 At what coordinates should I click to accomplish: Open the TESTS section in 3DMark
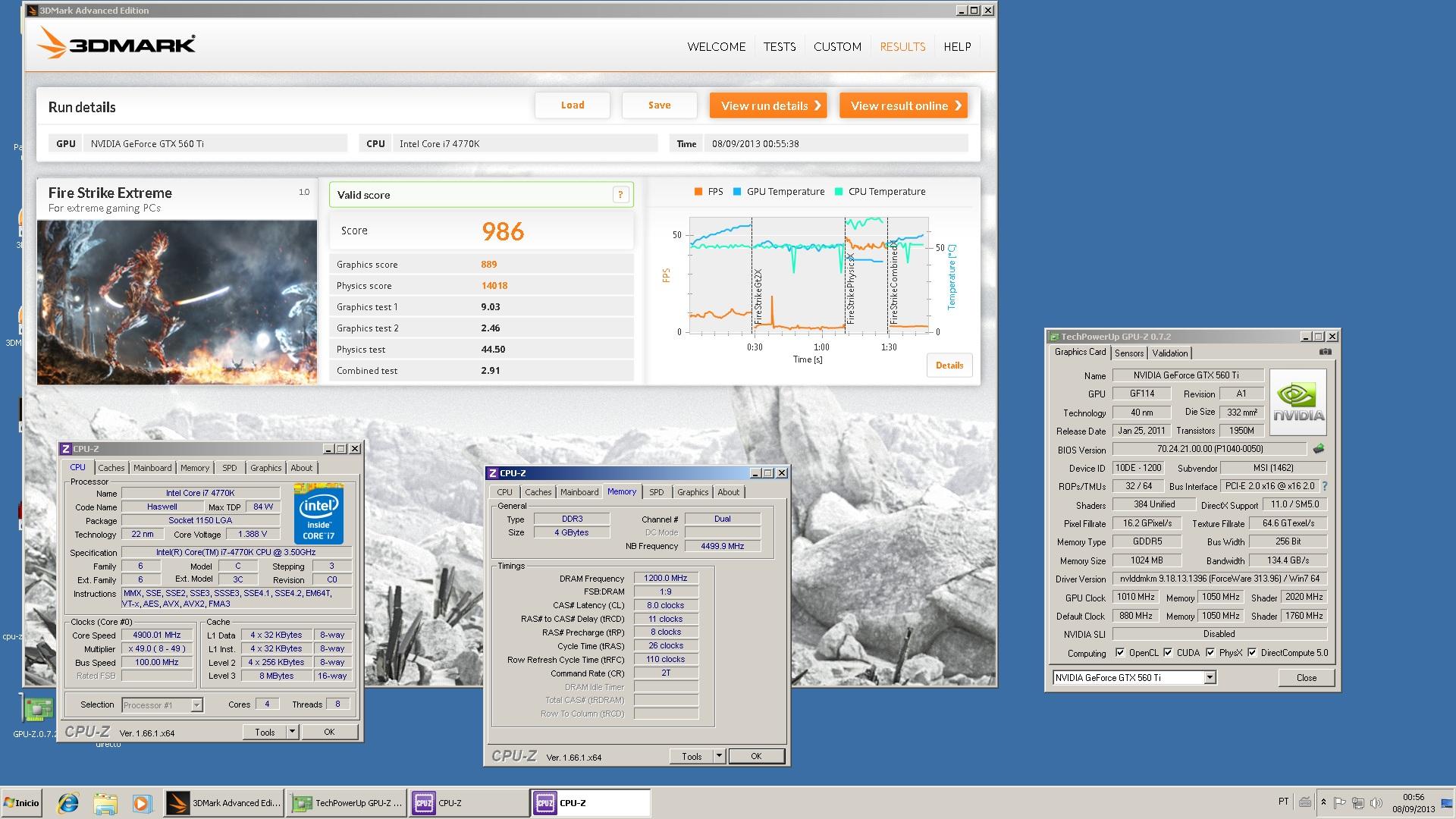780,46
